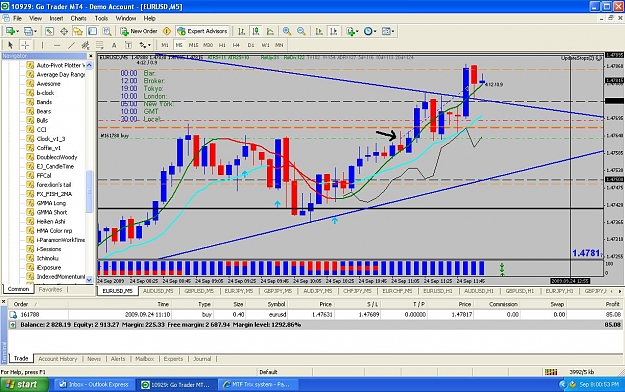The height and width of the screenshot is (392, 625).
Task: Click the New Order button
Action: tap(139, 31)
